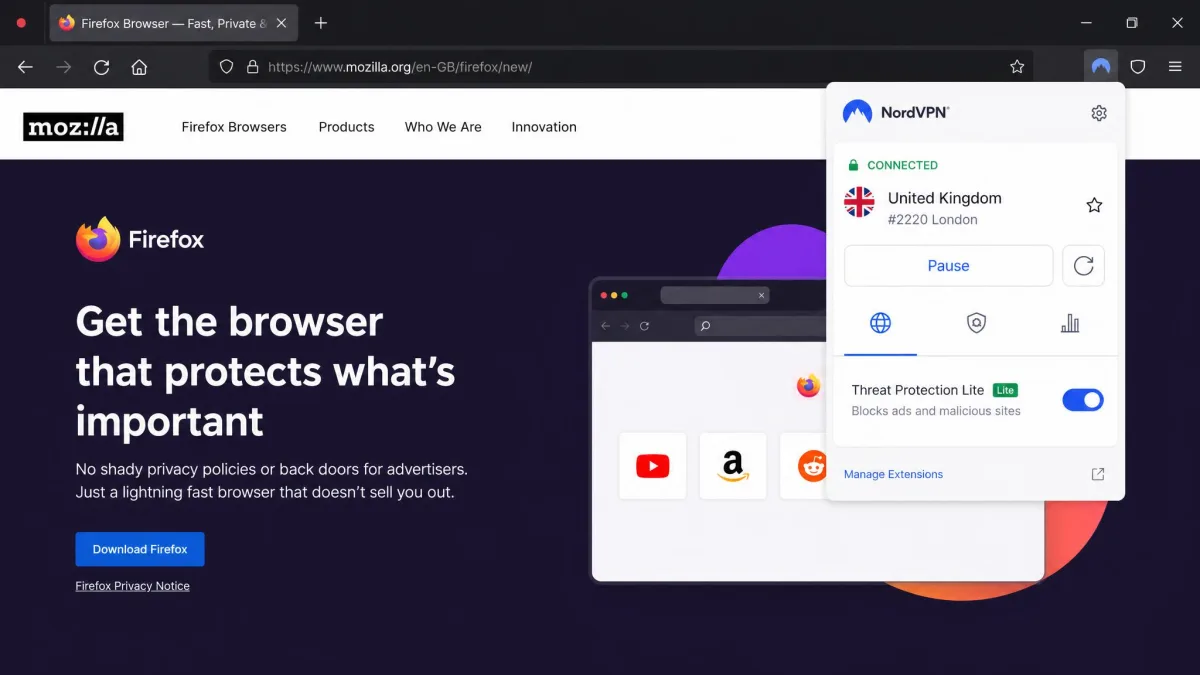Select the Firefox Browser tab
This screenshot has height=675, width=1200.
tap(174, 23)
